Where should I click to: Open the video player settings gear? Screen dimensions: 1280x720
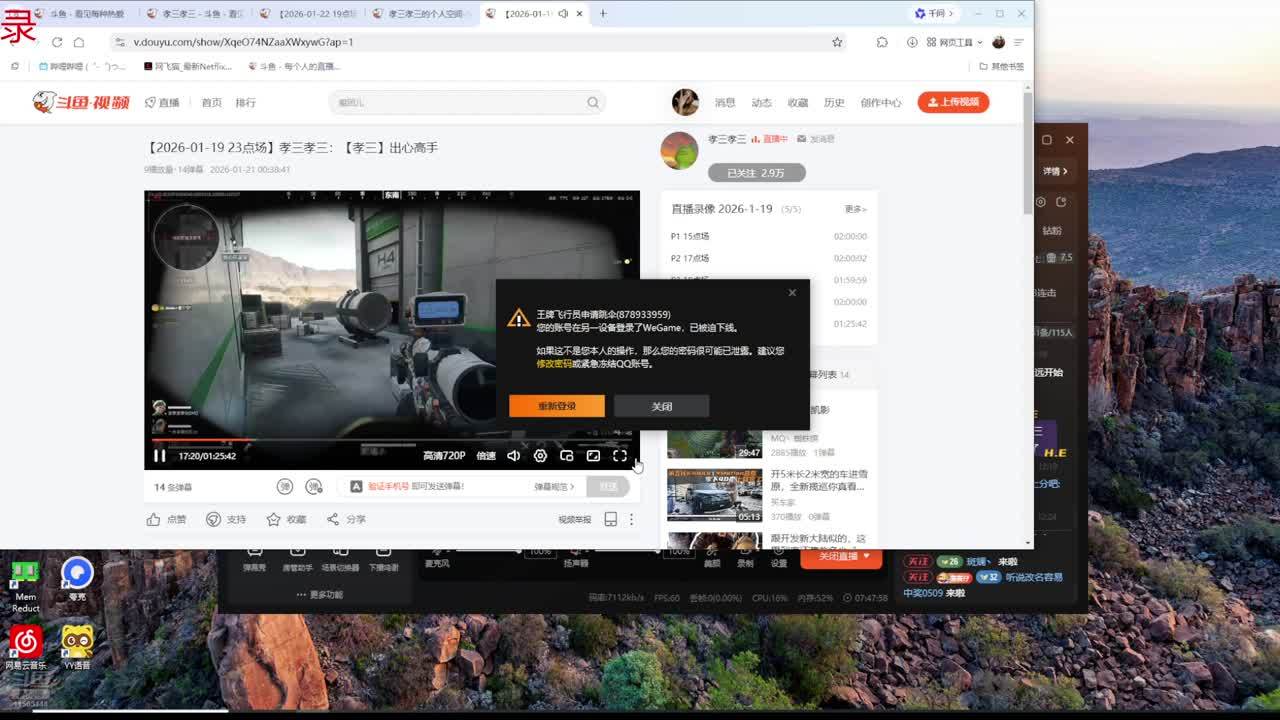tap(540, 456)
